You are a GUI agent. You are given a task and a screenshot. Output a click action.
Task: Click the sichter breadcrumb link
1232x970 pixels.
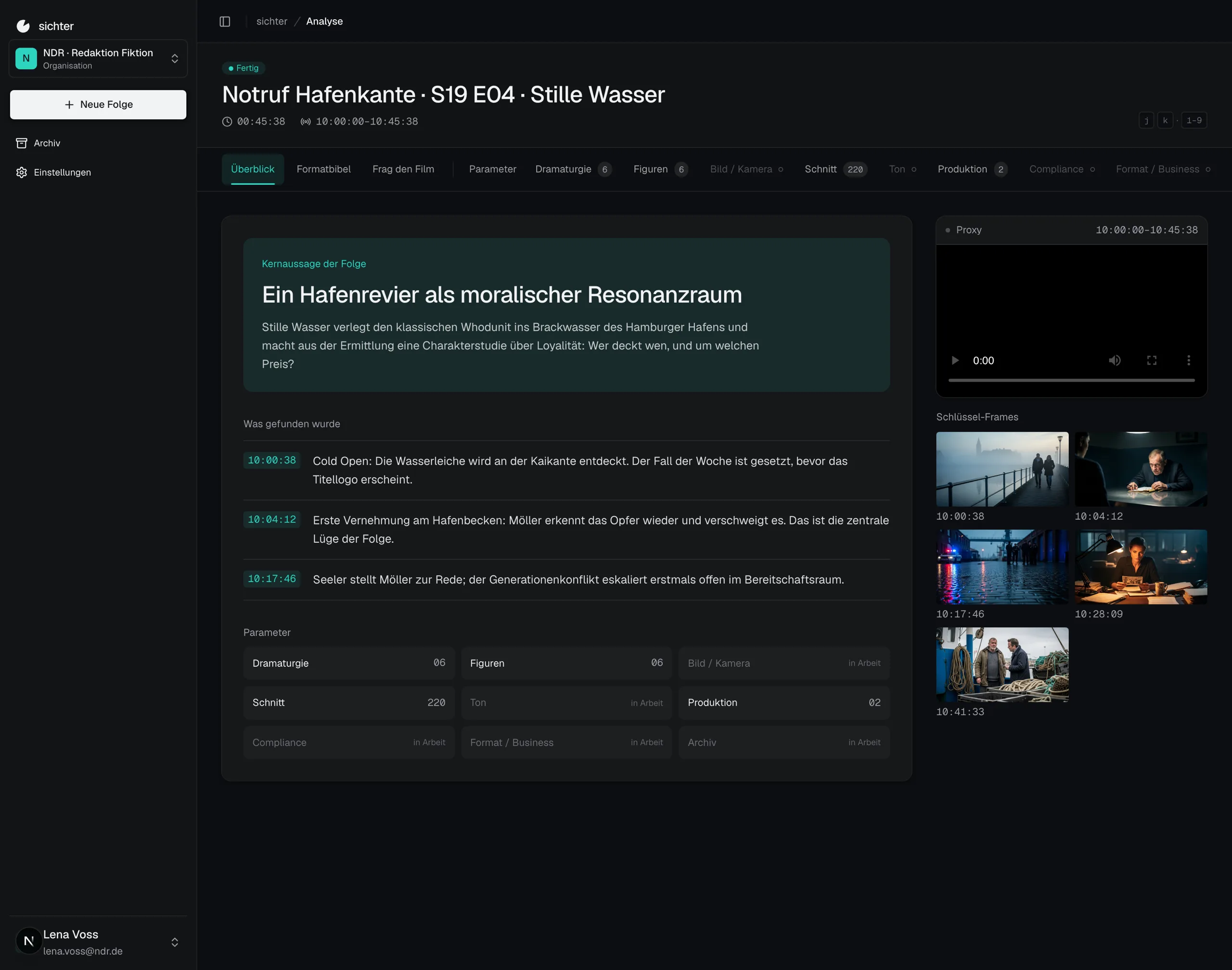pyautogui.click(x=271, y=21)
